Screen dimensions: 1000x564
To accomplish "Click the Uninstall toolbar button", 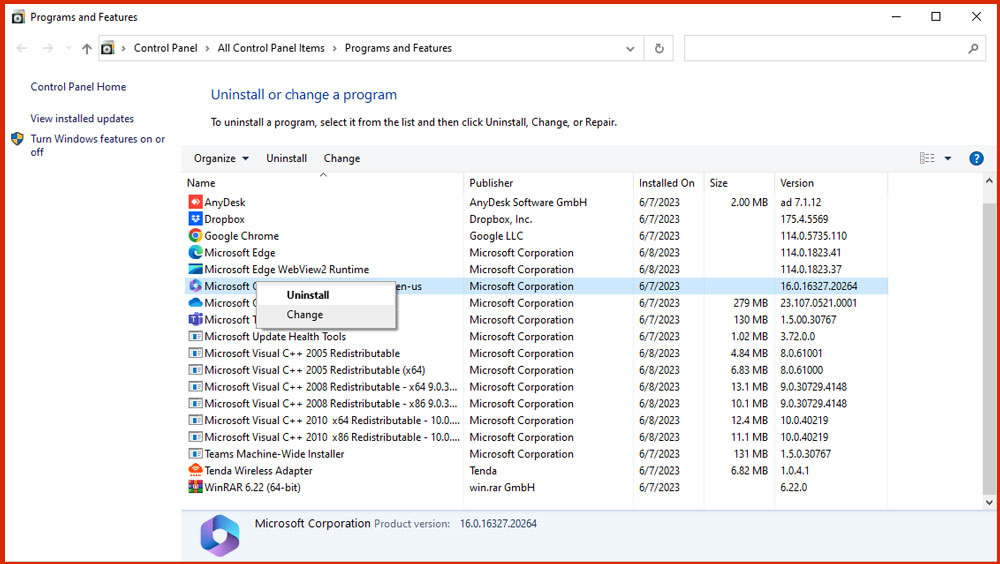I will coord(286,158).
